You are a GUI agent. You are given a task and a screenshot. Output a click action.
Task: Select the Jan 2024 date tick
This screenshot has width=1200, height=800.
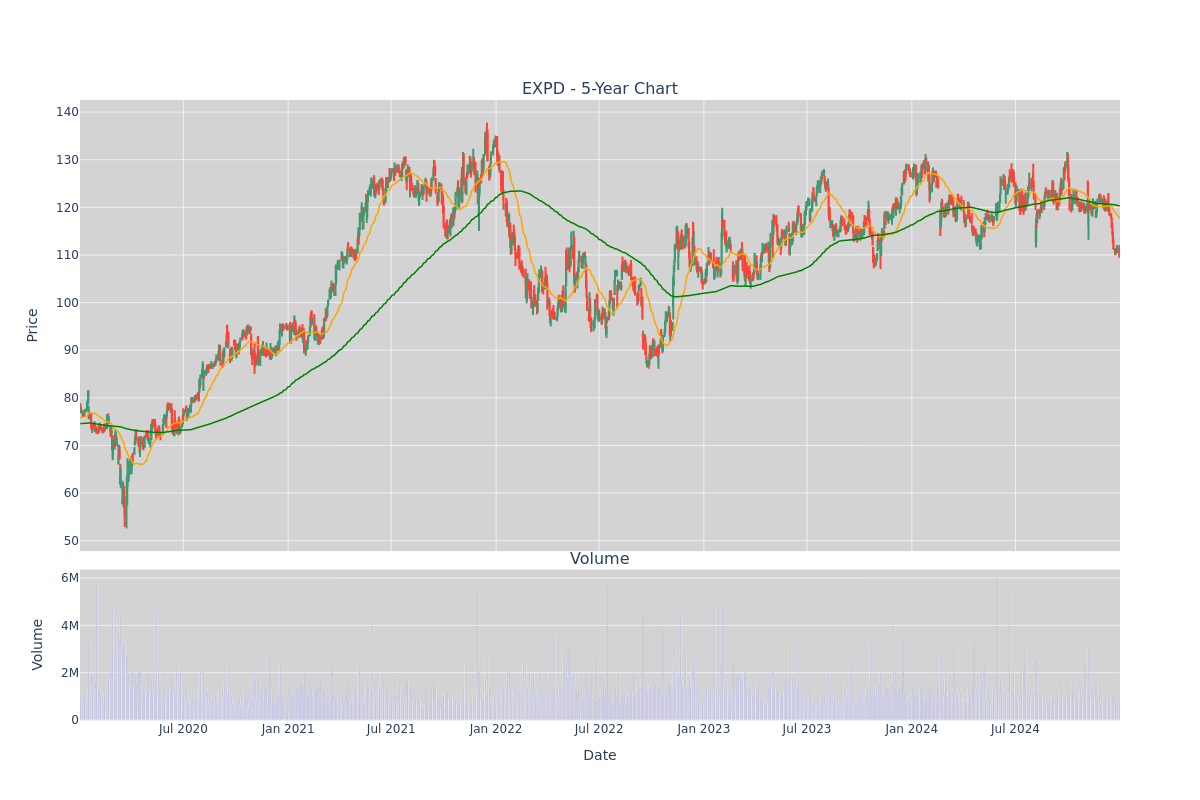click(x=912, y=729)
